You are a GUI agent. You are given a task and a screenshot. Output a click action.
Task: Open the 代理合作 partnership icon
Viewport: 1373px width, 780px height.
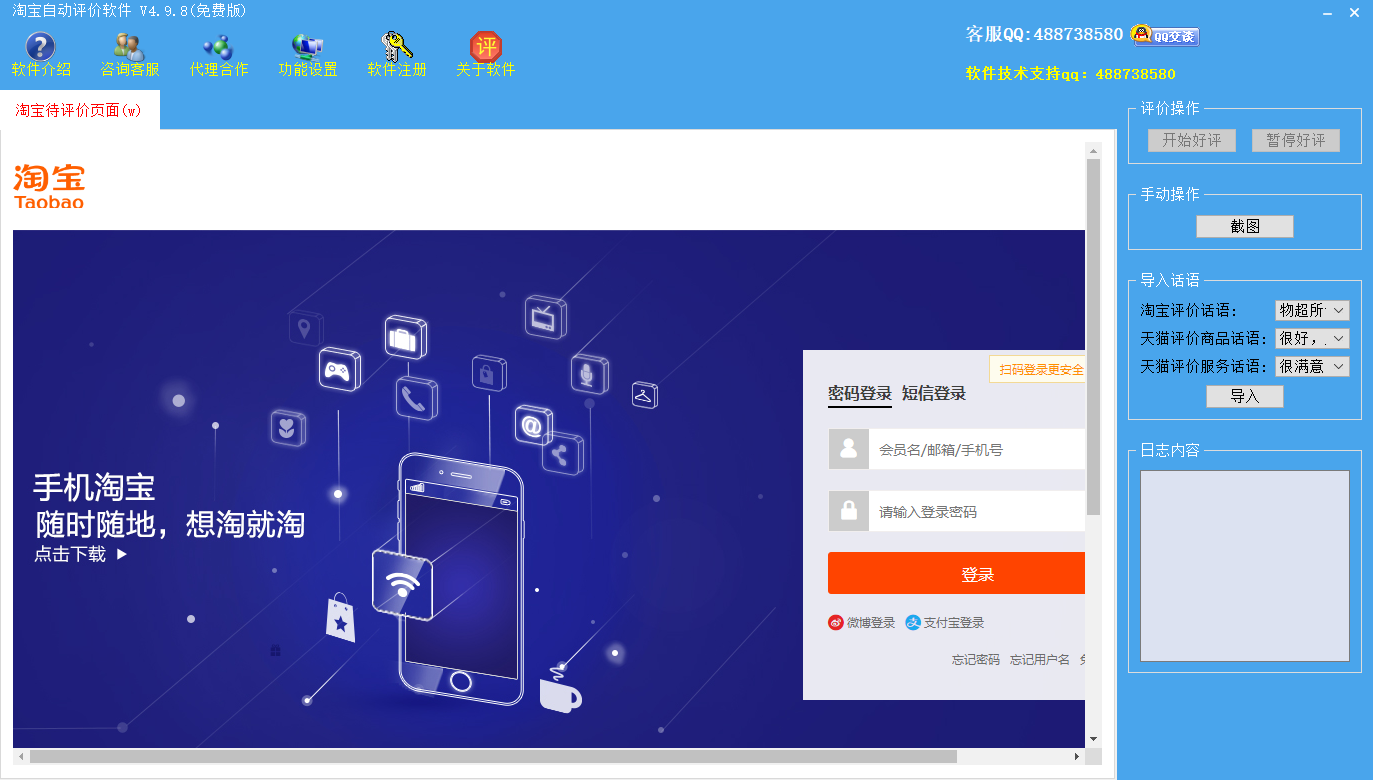218,47
